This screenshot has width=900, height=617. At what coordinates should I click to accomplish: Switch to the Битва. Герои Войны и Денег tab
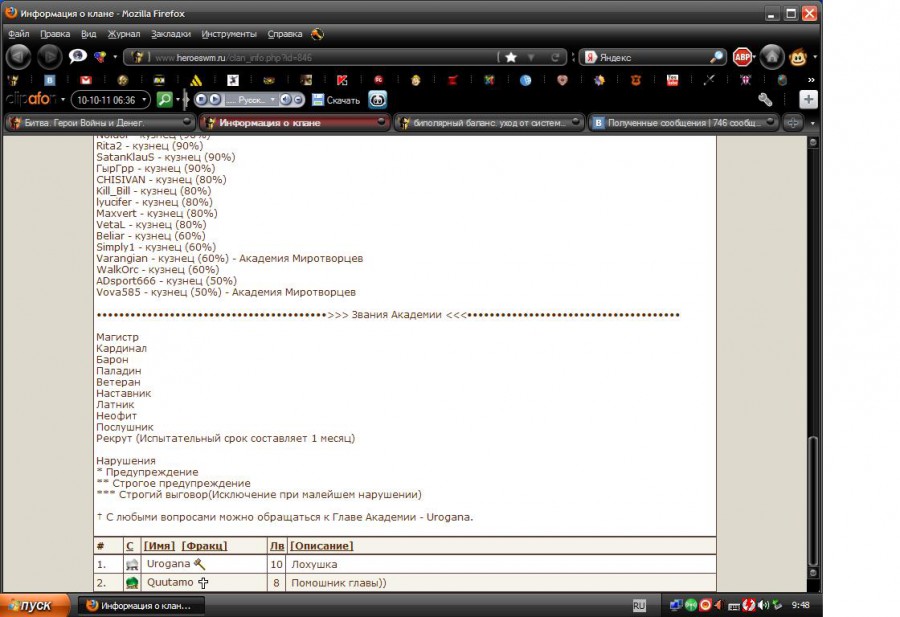pos(100,122)
